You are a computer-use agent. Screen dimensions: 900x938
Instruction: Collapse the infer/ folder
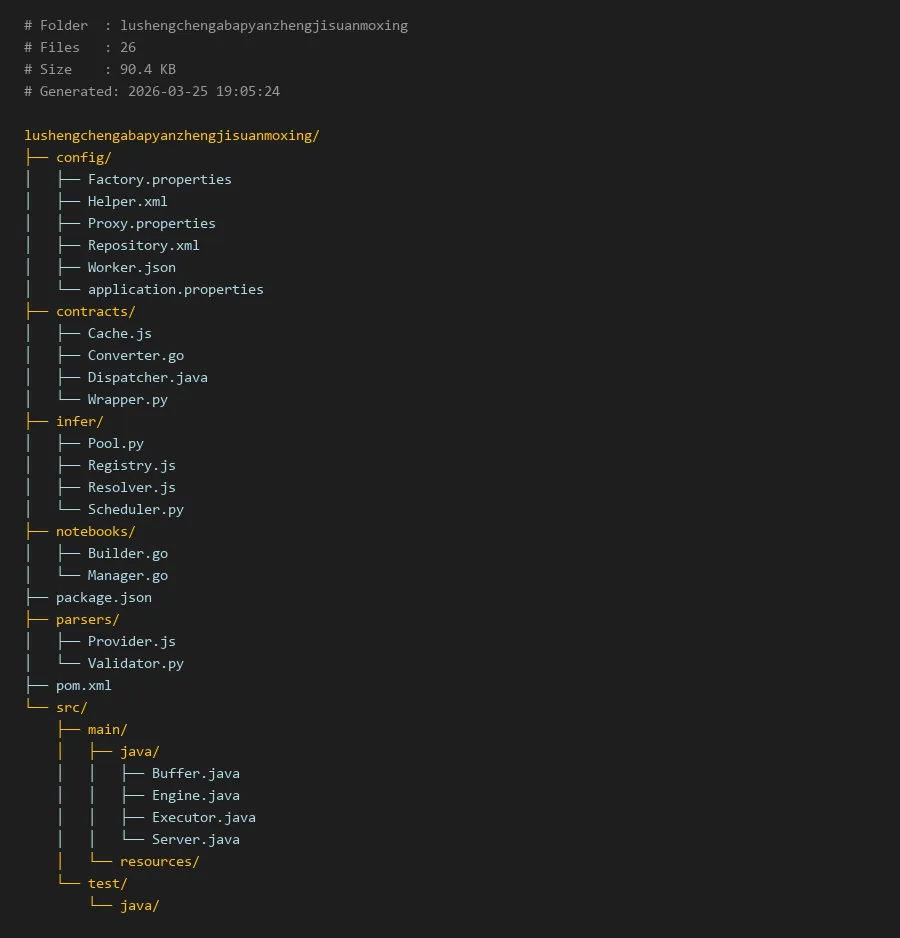coord(79,421)
